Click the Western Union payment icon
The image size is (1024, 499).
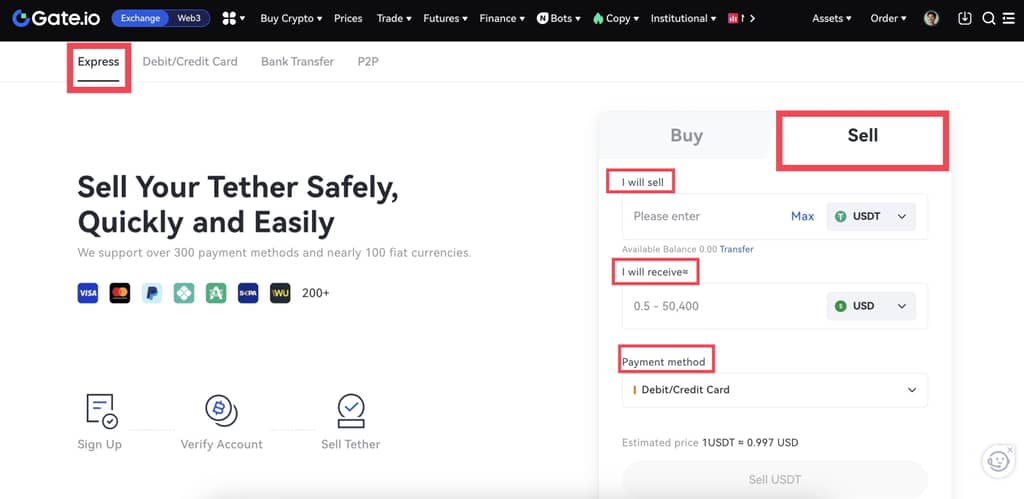(280, 293)
